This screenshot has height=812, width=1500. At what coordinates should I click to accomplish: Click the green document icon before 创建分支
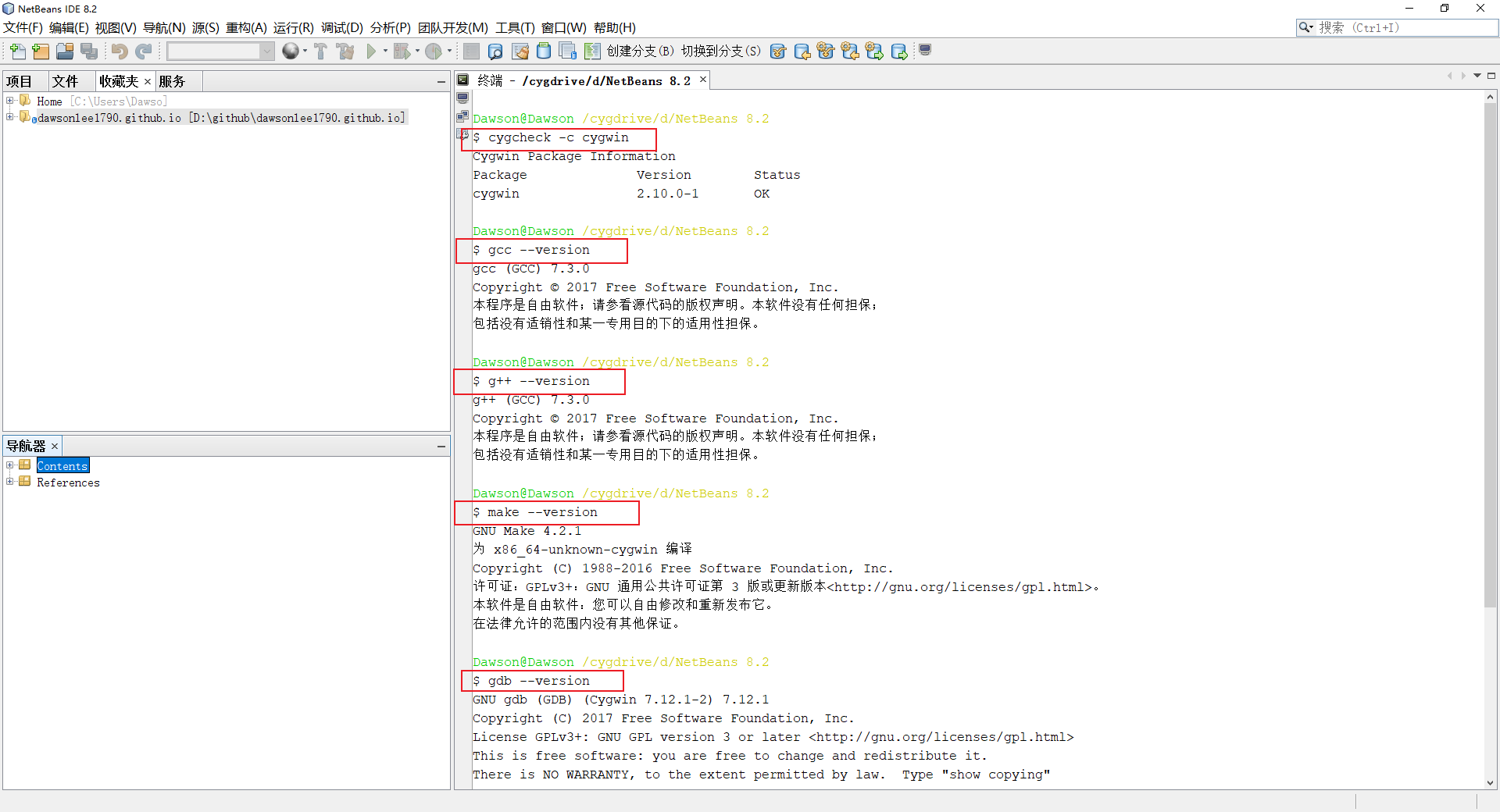click(x=592, y=52)
